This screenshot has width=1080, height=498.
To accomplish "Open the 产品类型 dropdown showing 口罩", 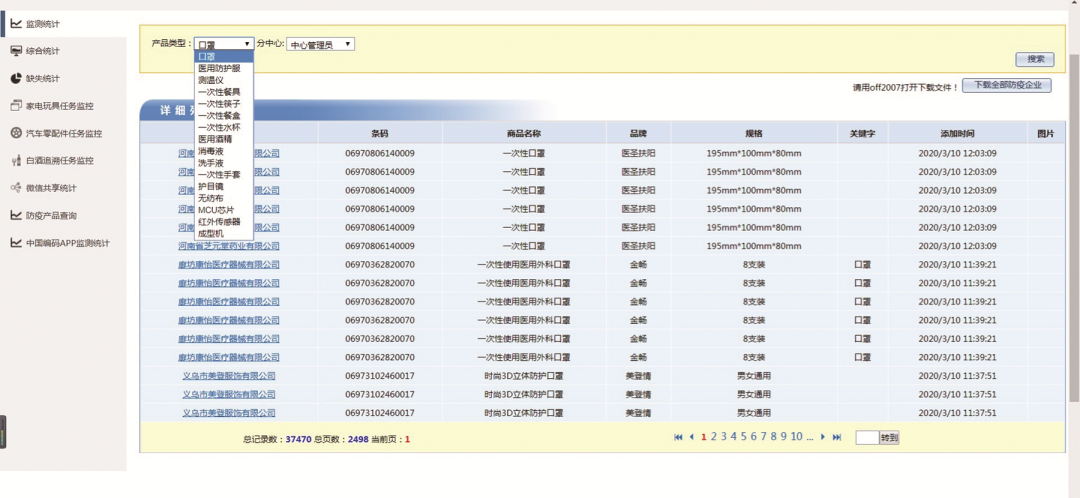I will pos(224,44).
